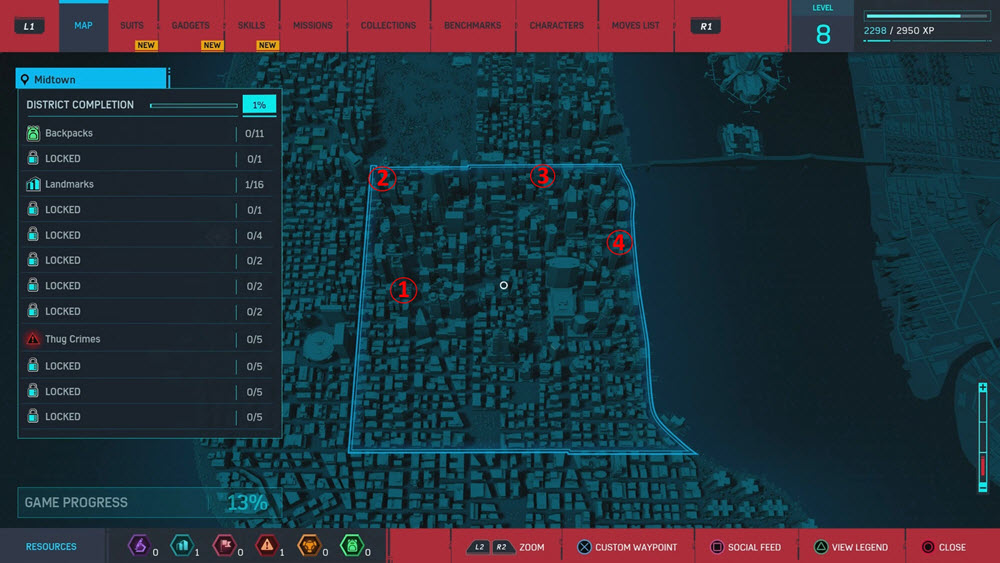Click the NEW badge under SUITS

pyautogui.click(x=146, y=45)
